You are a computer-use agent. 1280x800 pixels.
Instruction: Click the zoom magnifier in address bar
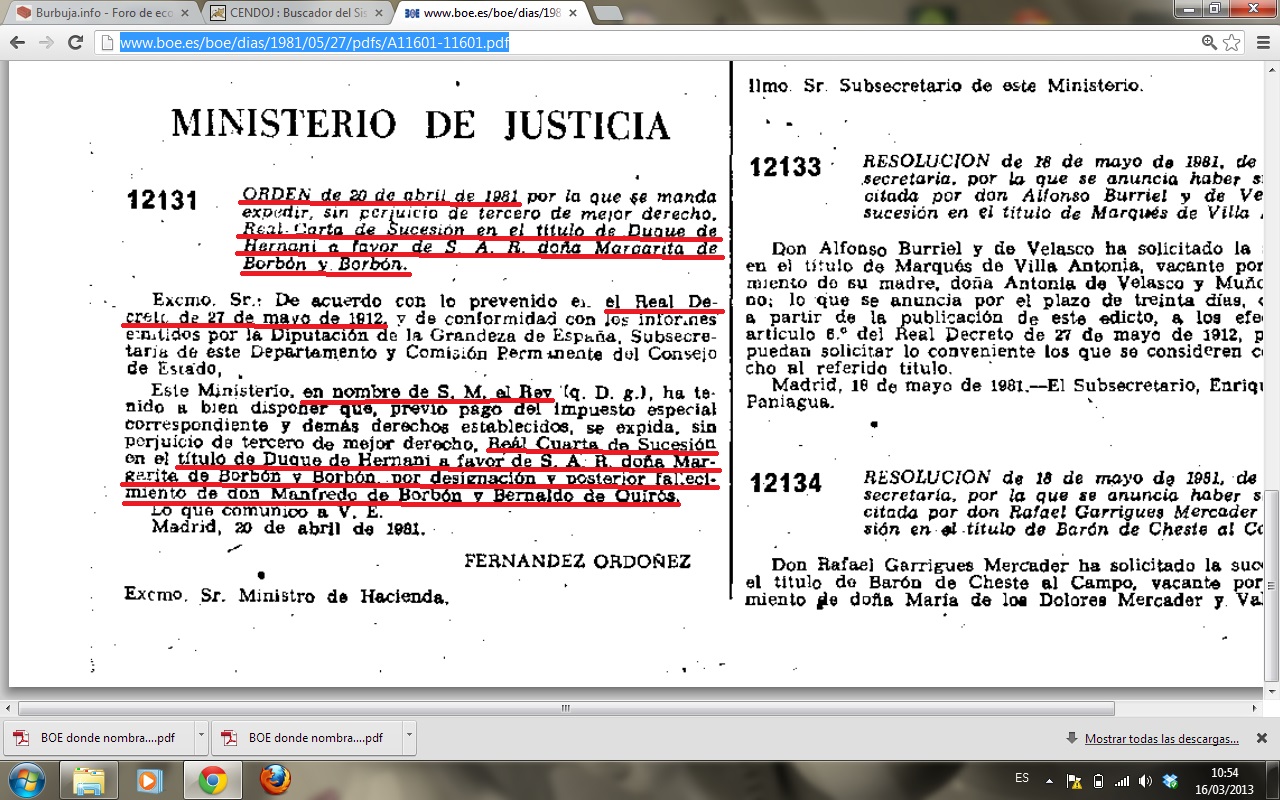pos(1209,43)
